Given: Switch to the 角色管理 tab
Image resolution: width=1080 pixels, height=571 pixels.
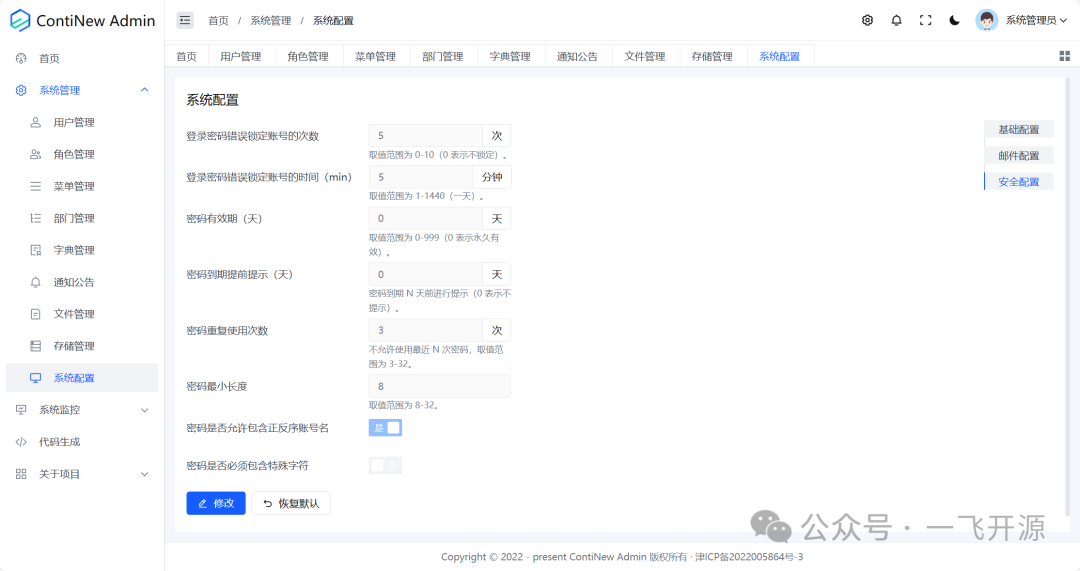Looking at the screenshot, I should 308,56.
